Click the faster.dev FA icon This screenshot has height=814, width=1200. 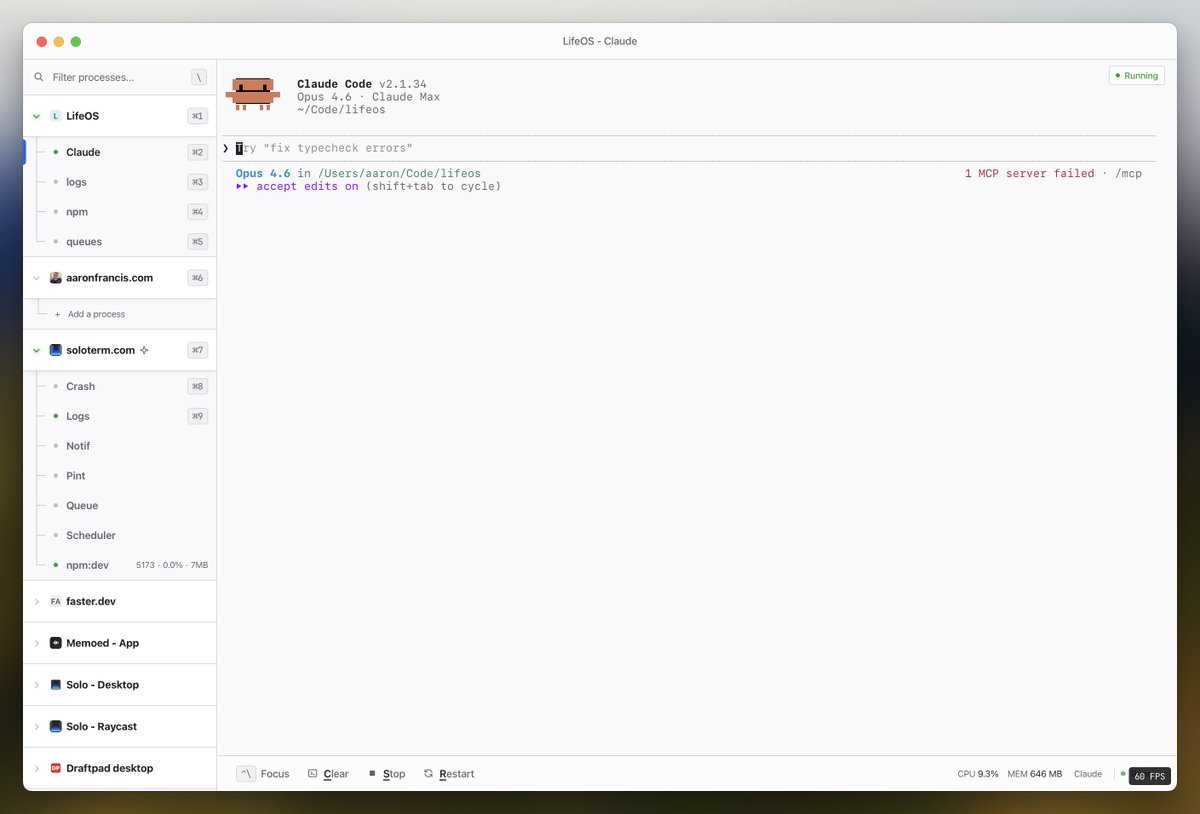pyautogui.click(x=56, y=602)
